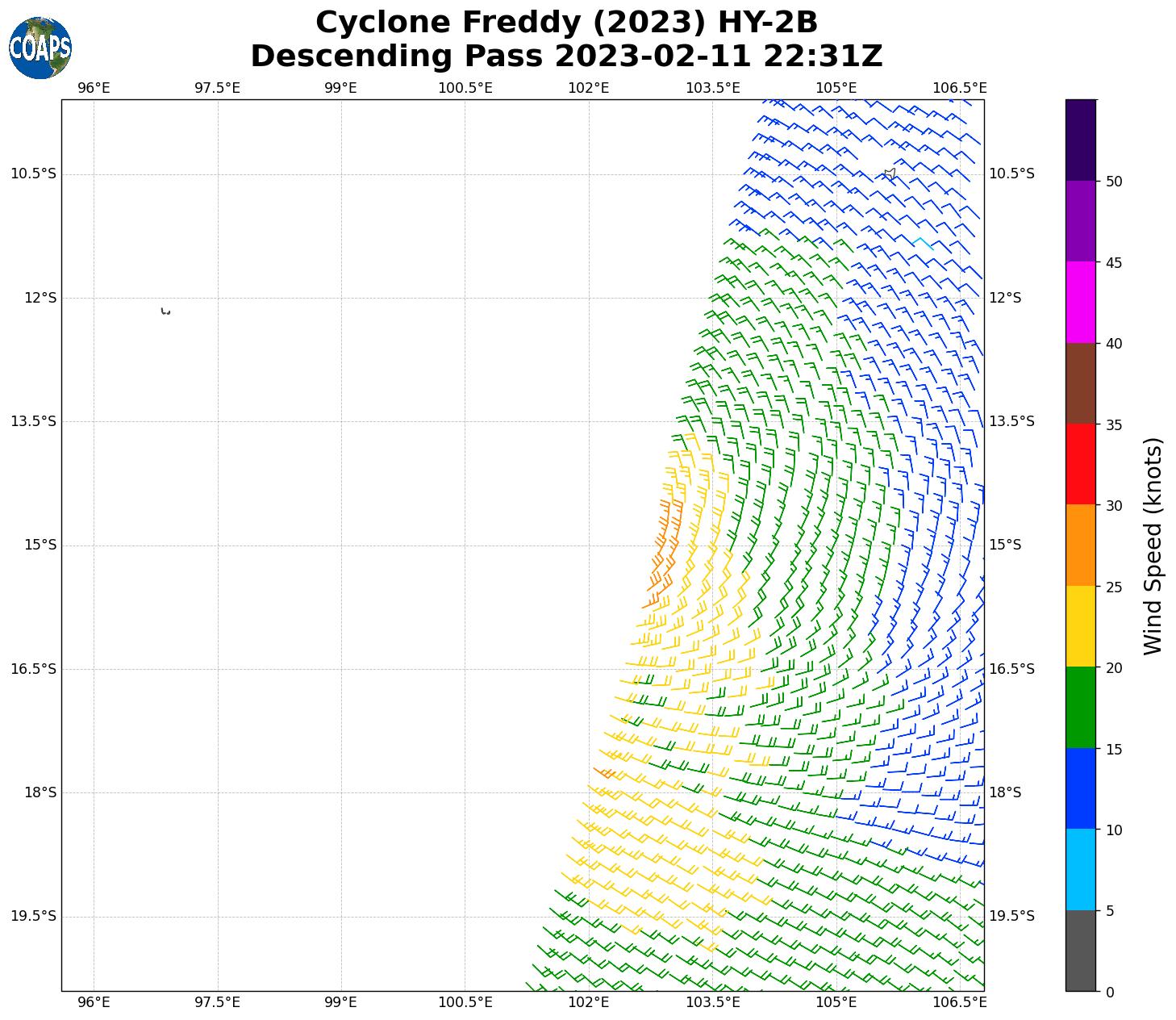
Task: Click the single cyan wind barb
Action: coord(923,242)
